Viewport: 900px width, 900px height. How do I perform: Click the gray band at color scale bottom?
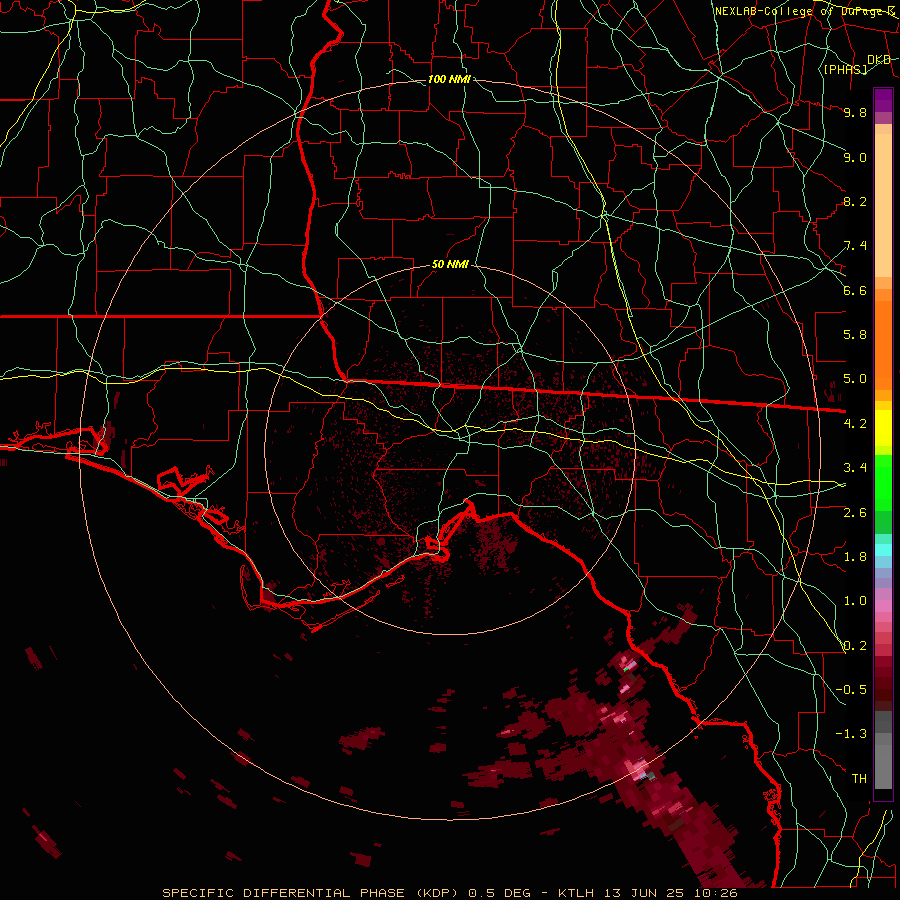(x=883, y=766)
